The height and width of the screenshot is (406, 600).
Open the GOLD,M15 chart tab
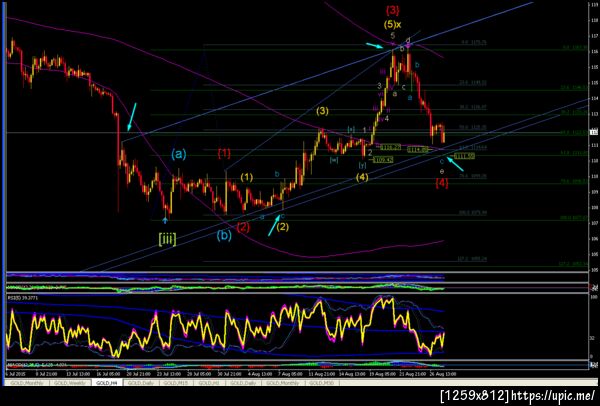tap(177, 383)
